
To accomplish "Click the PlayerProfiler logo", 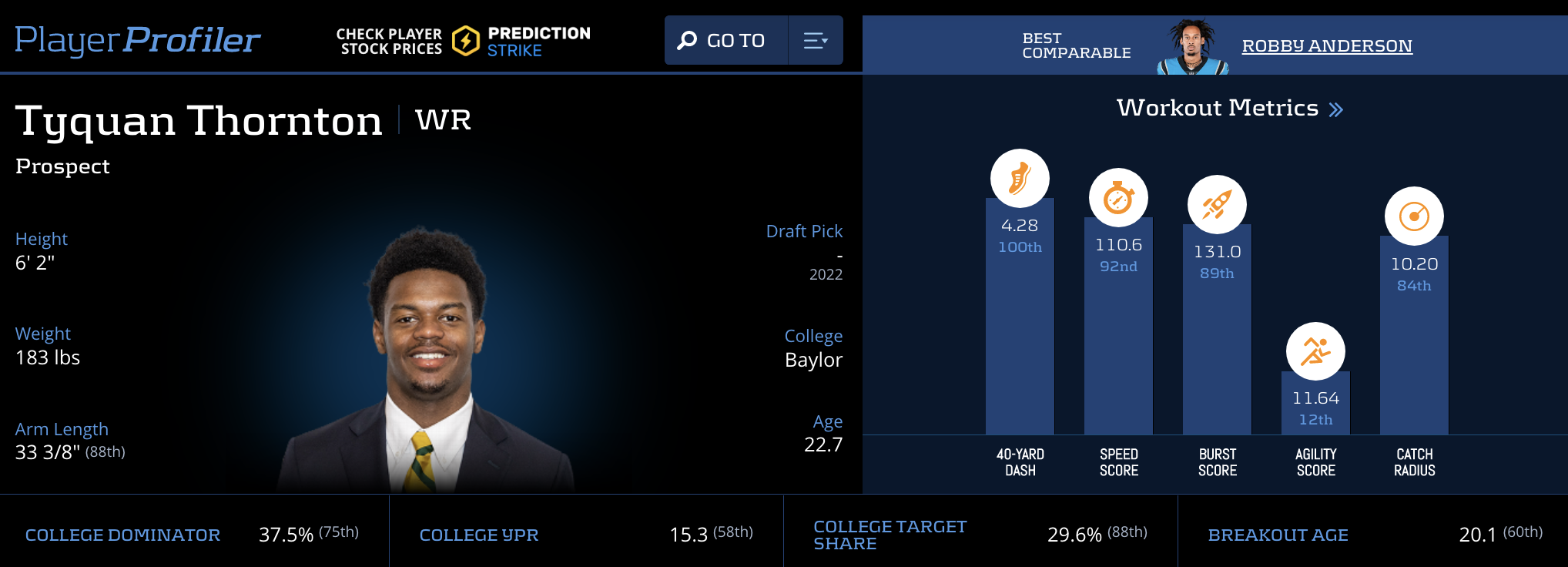I will pyautogui.click(x=137, y=40).
